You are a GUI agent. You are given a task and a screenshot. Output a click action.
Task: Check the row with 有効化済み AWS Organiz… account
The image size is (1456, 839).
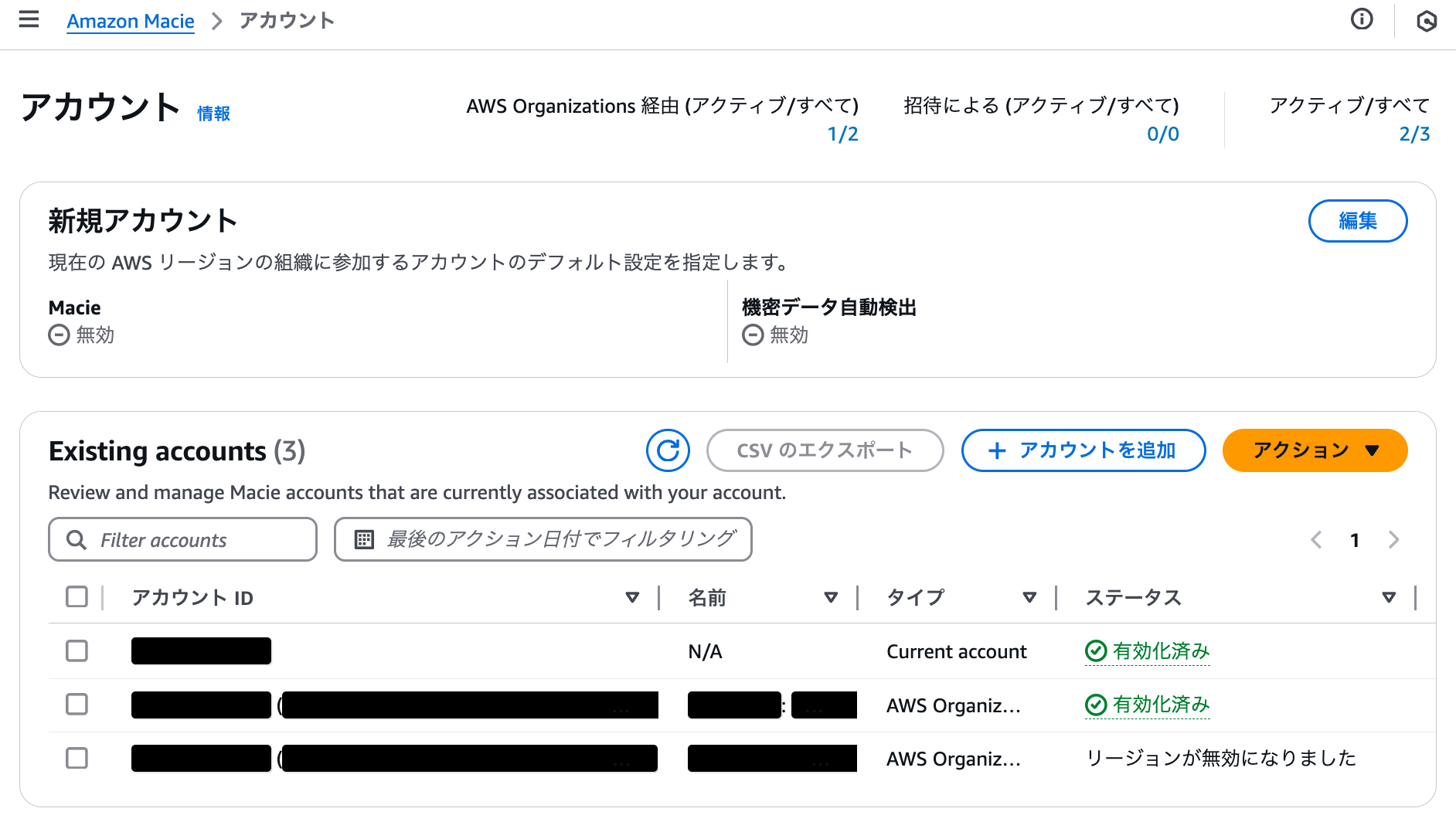click(x=77, y=704)
